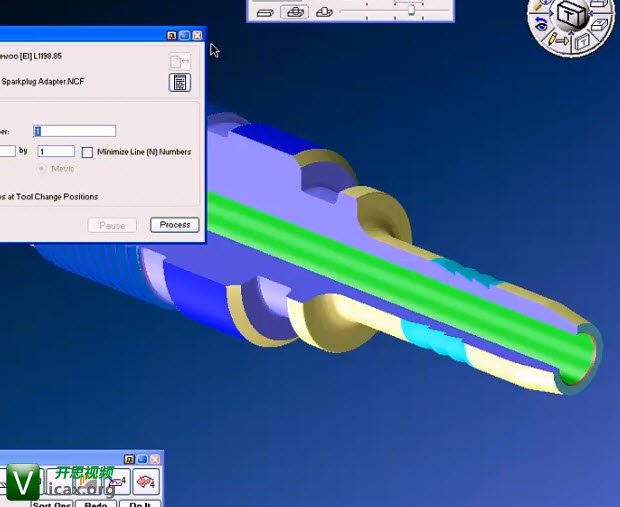
Task: Select the front view cube icon on trackball
Action: click(x=582, y=41)
